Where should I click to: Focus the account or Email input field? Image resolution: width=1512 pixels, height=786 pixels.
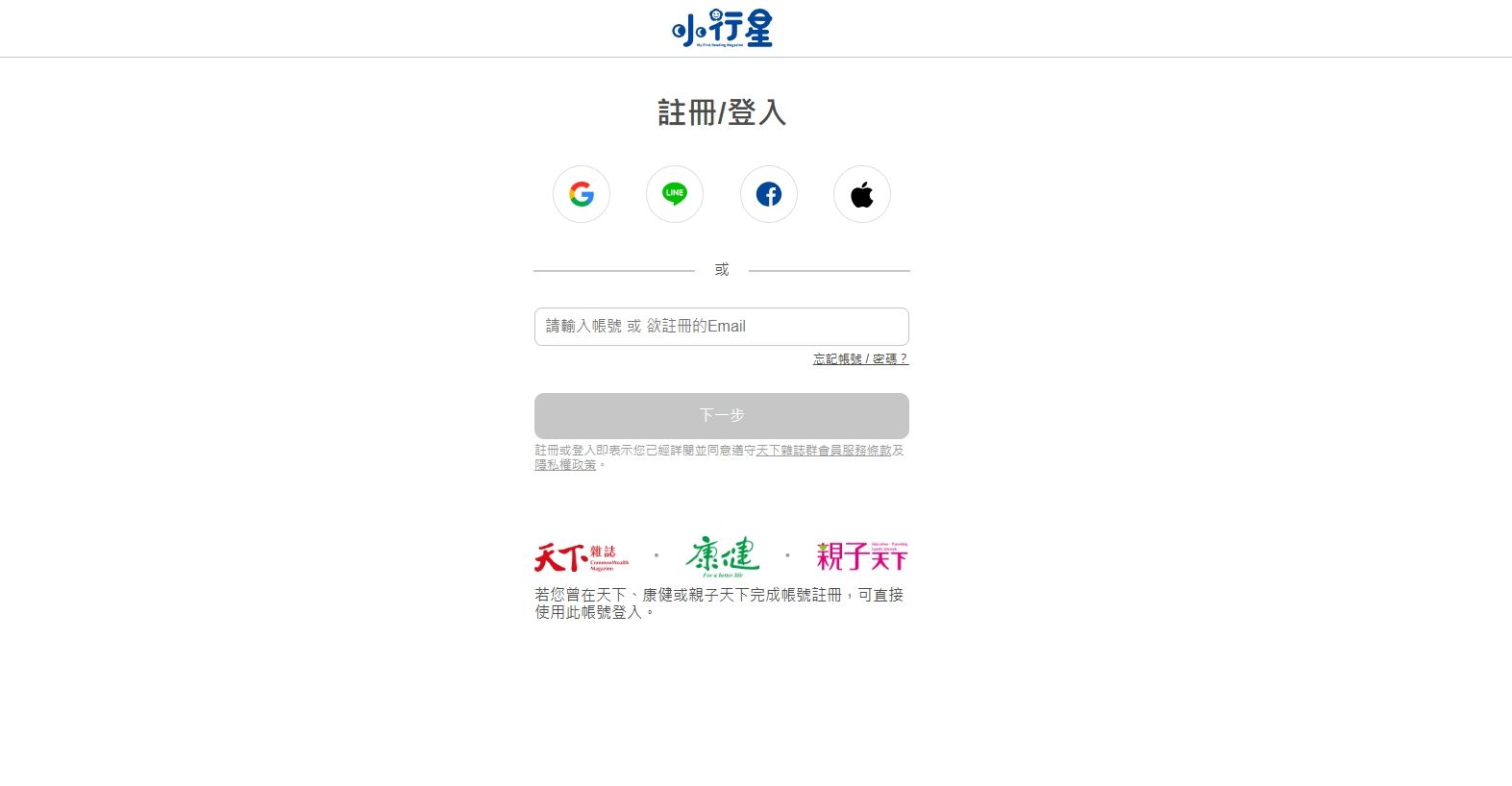point(722,327)
